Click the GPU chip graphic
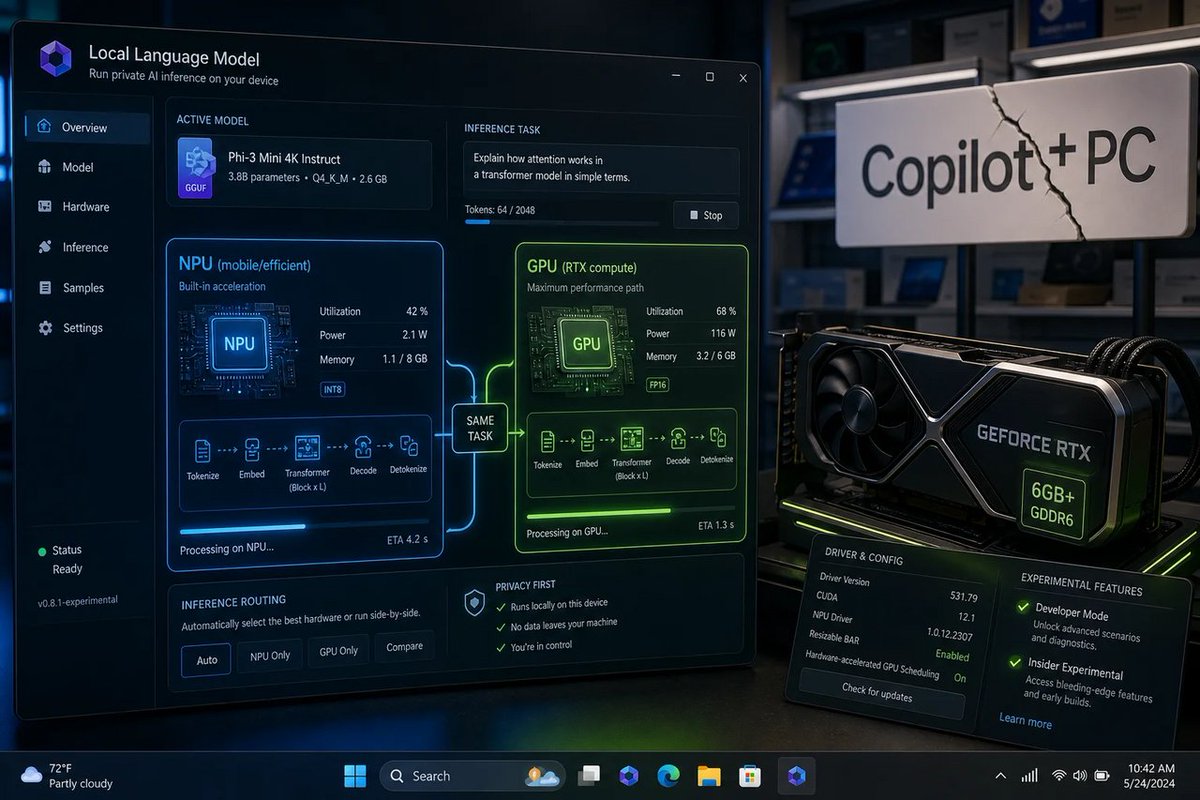This screenshot has height=800, width=1200. (584, 342)
